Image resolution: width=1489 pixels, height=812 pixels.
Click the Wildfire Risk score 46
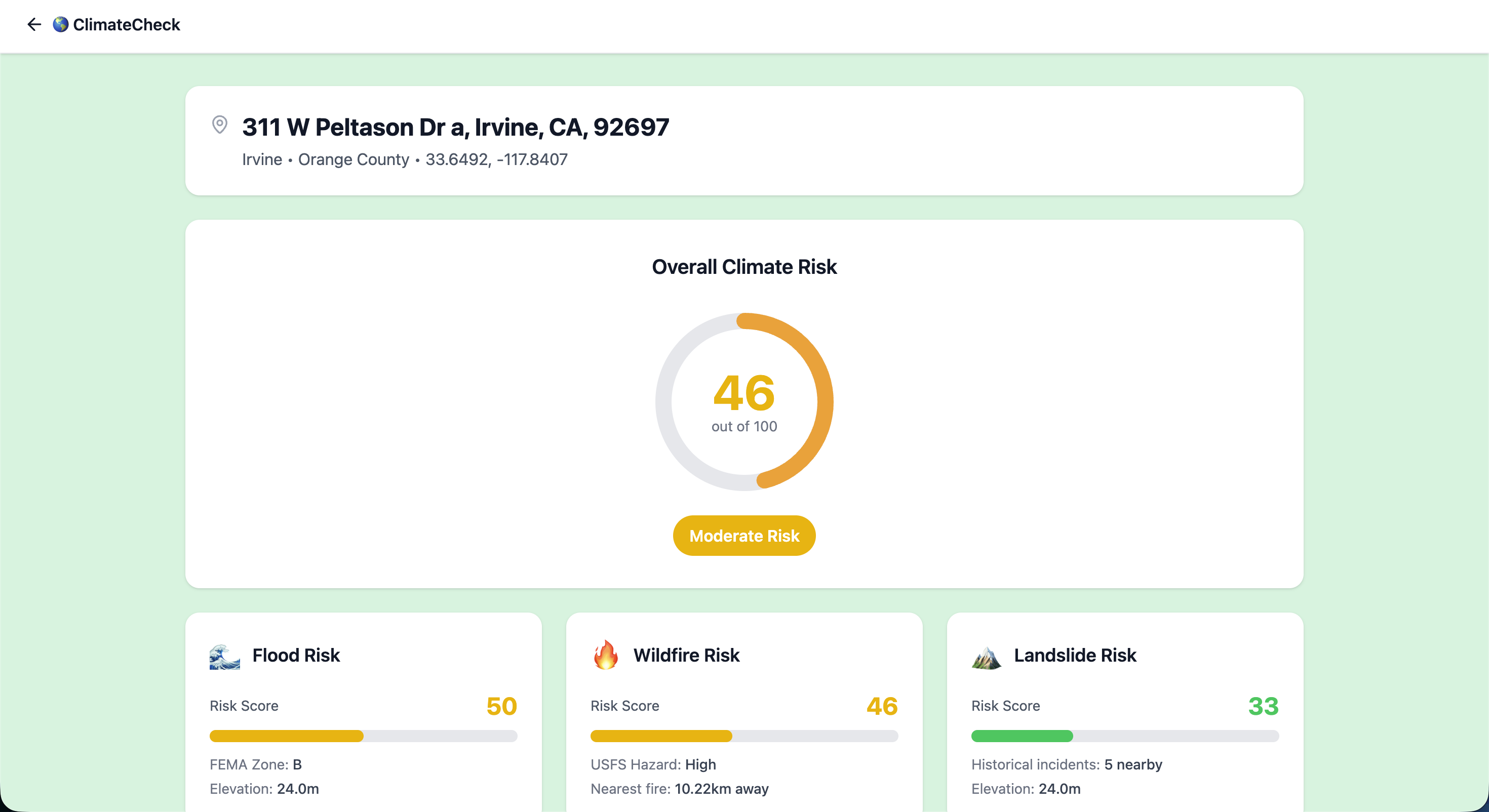click(881, 706)
